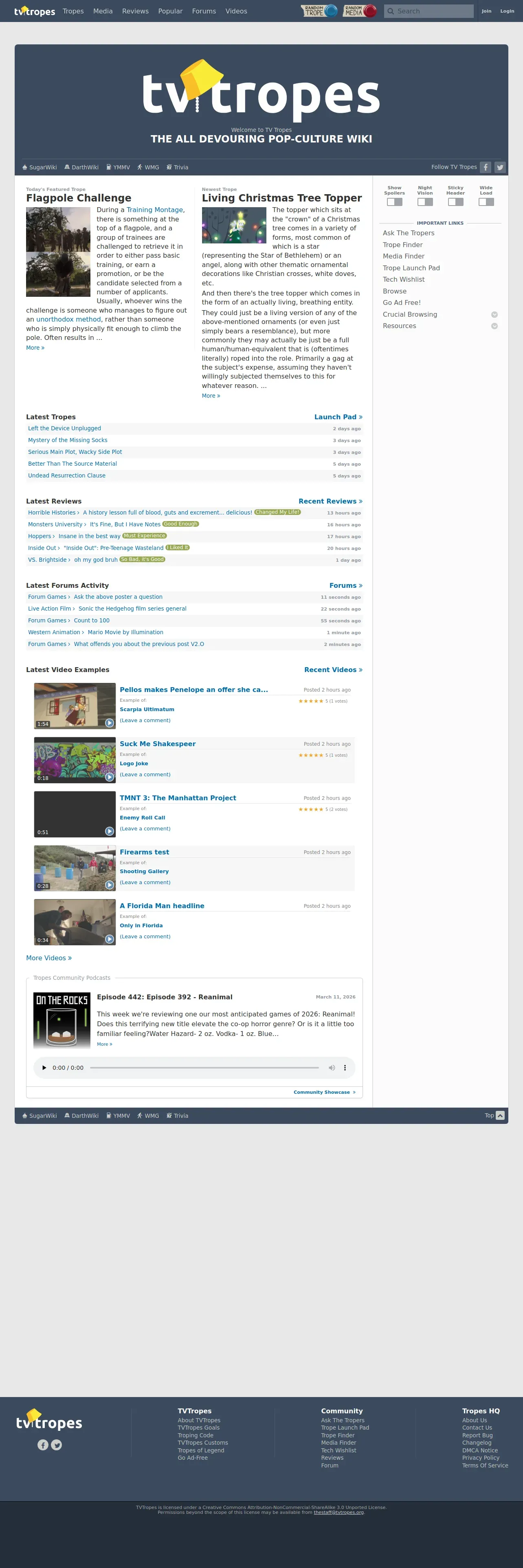Open Training Montage link in featured trope
Viewport: 523px width, 1568px height.
coord(155,210)
